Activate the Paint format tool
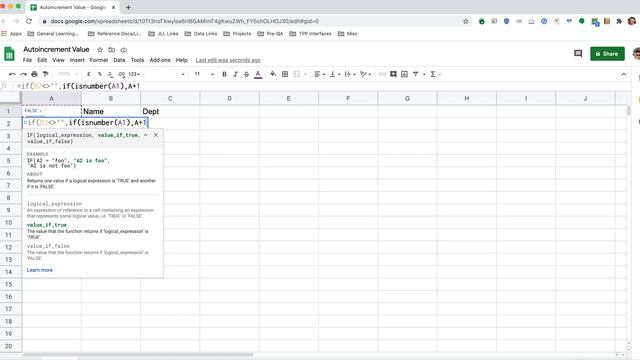 [x=45, y=74]
